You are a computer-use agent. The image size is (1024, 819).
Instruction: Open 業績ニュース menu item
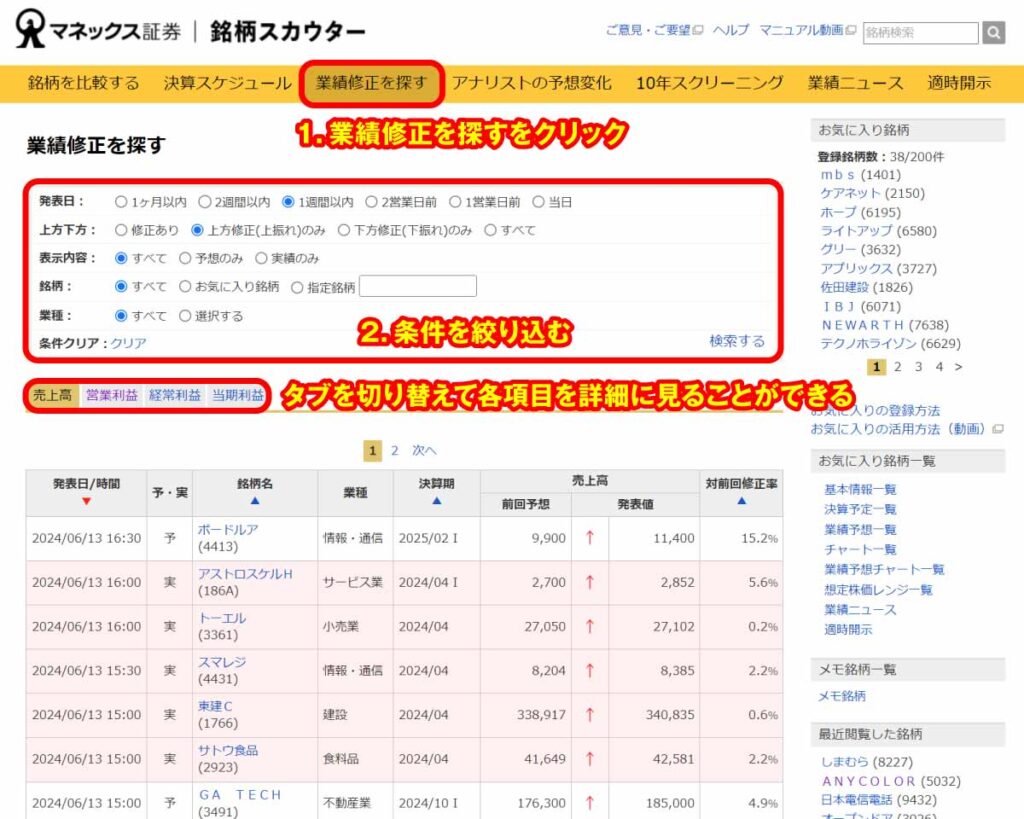856,83
